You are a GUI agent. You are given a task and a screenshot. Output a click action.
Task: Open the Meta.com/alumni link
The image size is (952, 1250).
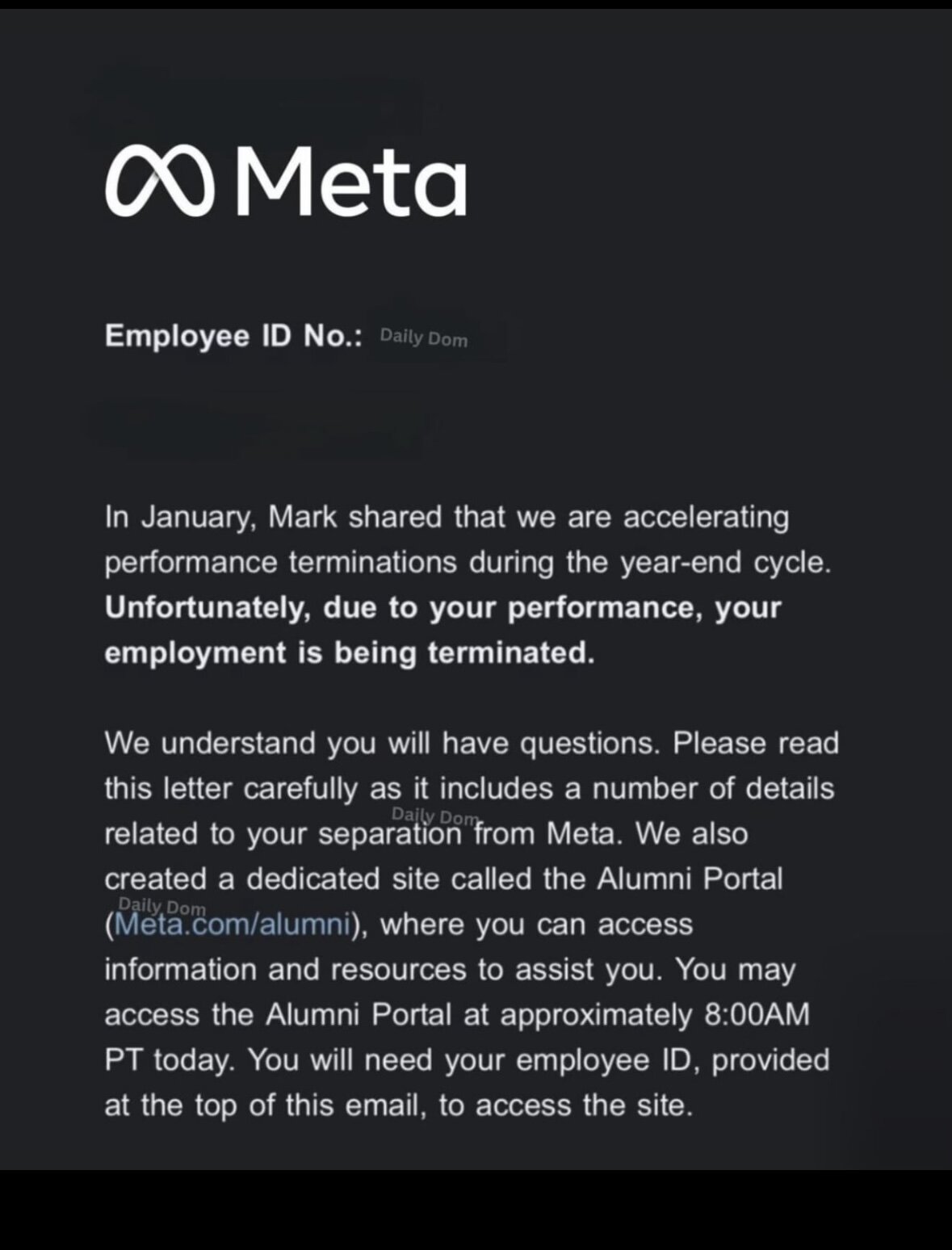click(x=233, y=925)
